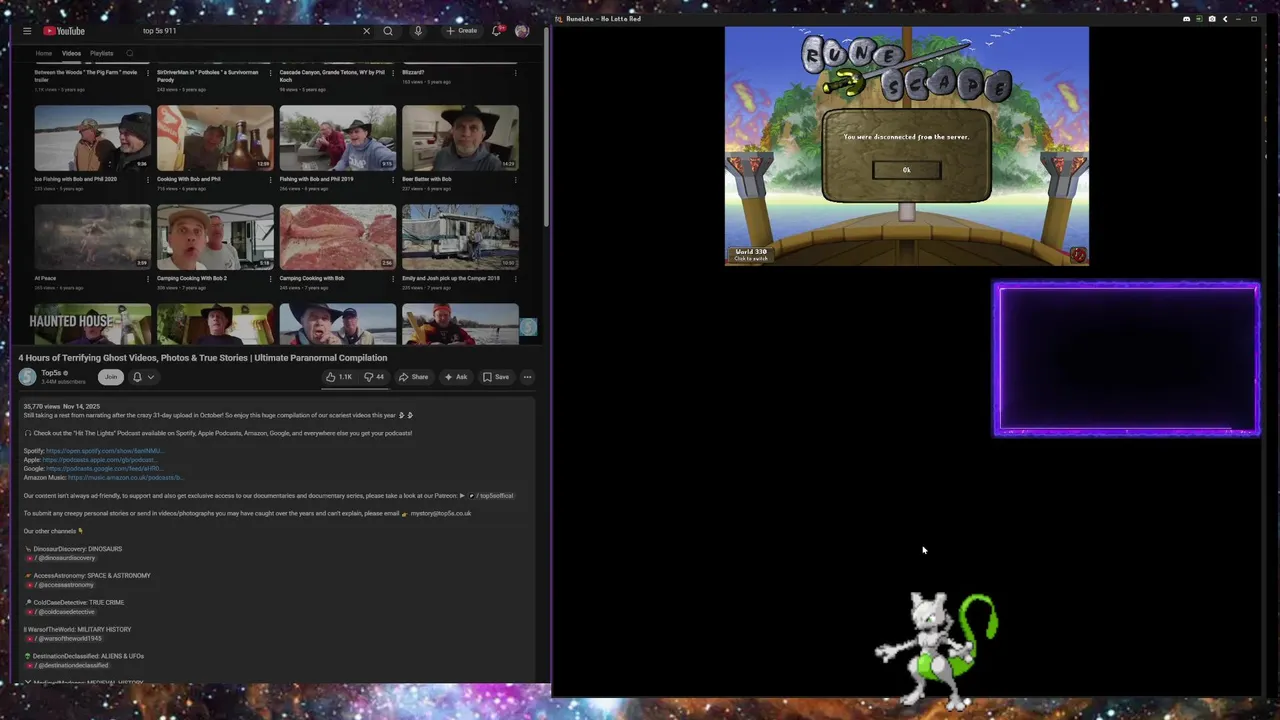The width and height of the screenshot is (1280, 720).
Task: Switch to the channel Home tab
Action: (44, 53)
